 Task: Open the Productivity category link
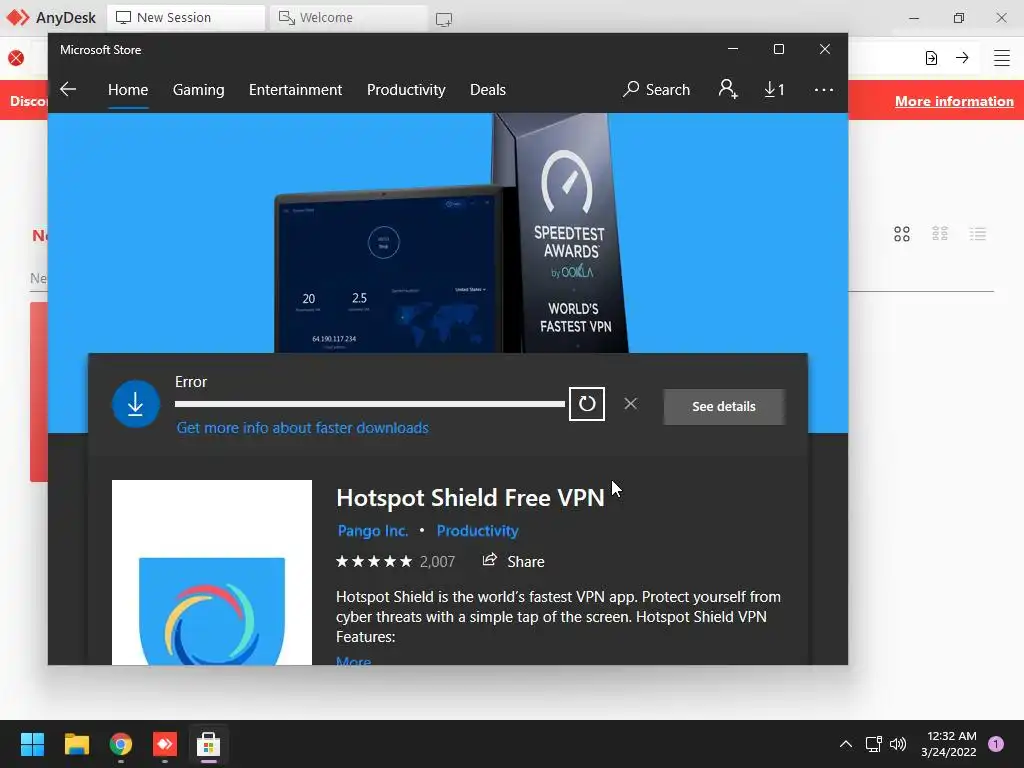point(477,531)
